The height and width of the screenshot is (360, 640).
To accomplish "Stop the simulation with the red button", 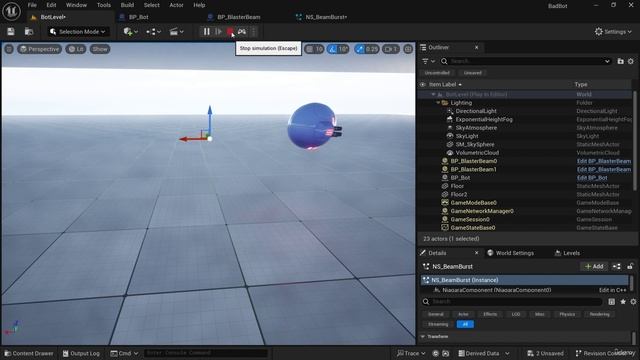I will point(230,31).
